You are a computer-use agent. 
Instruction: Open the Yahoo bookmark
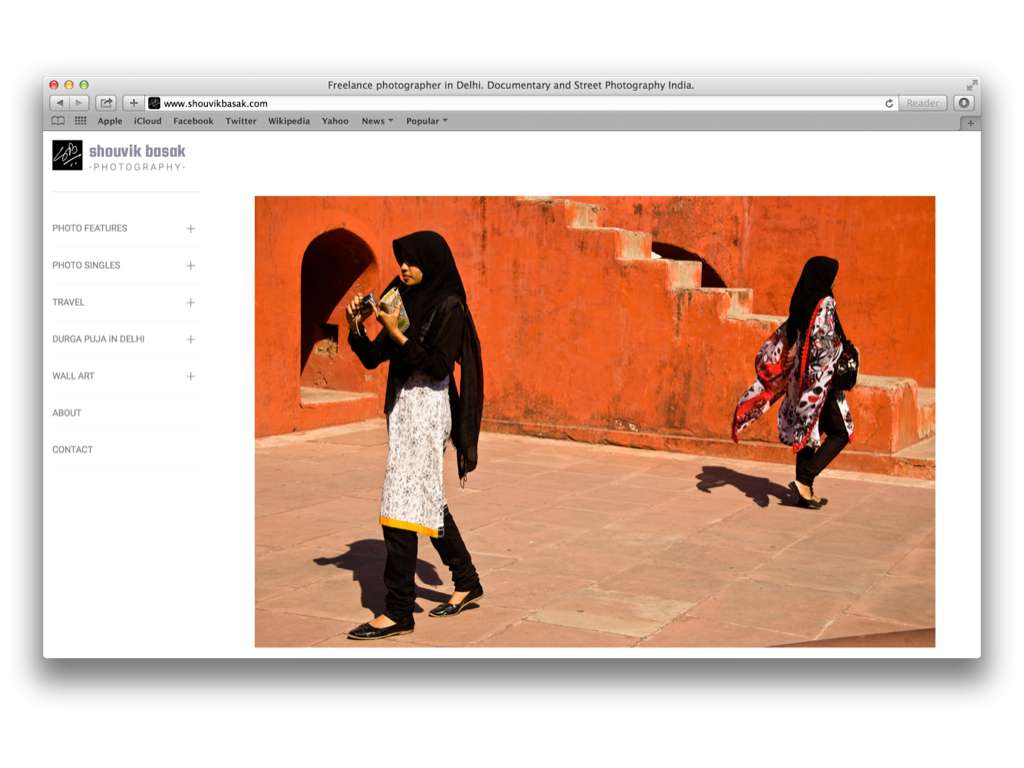coord(335,121)
